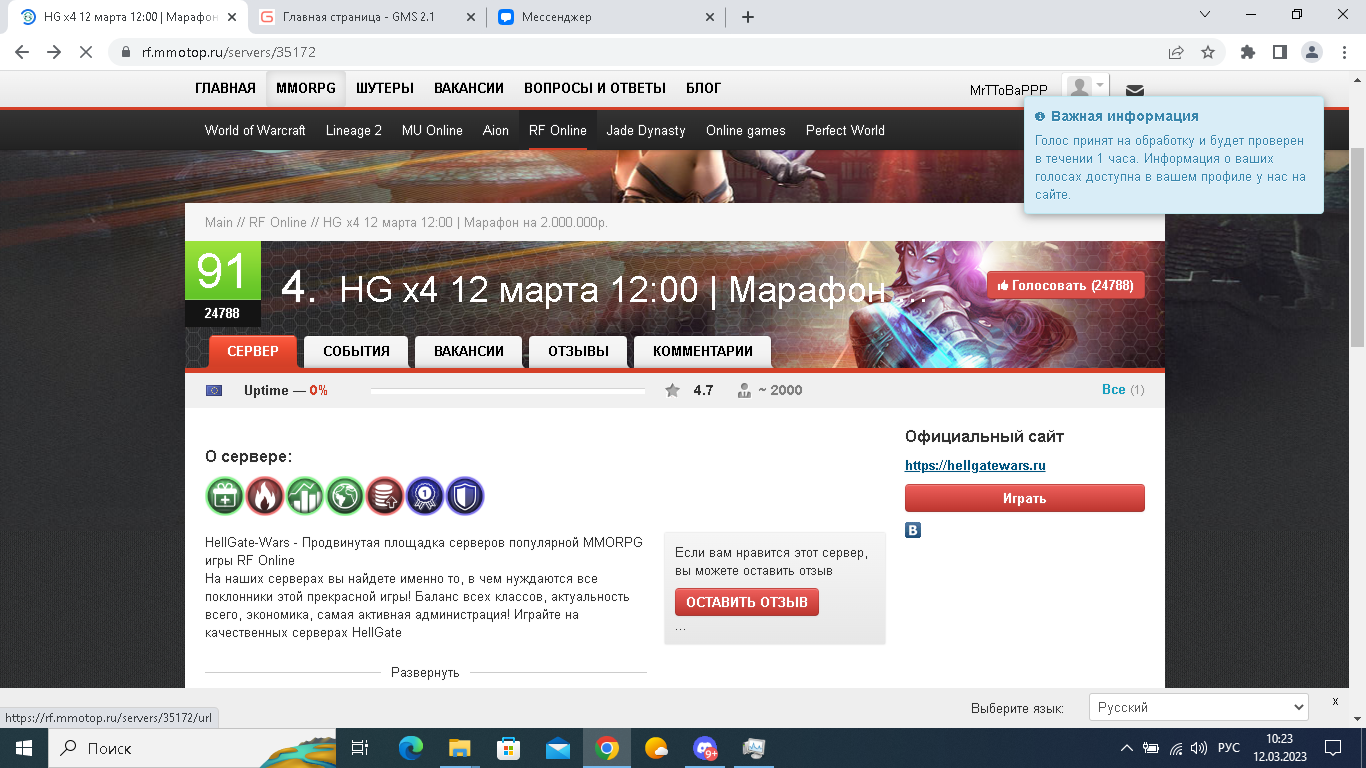Select Perfect World game category
This screenshot has width=1366, height=768.
[x=845, y=130]
